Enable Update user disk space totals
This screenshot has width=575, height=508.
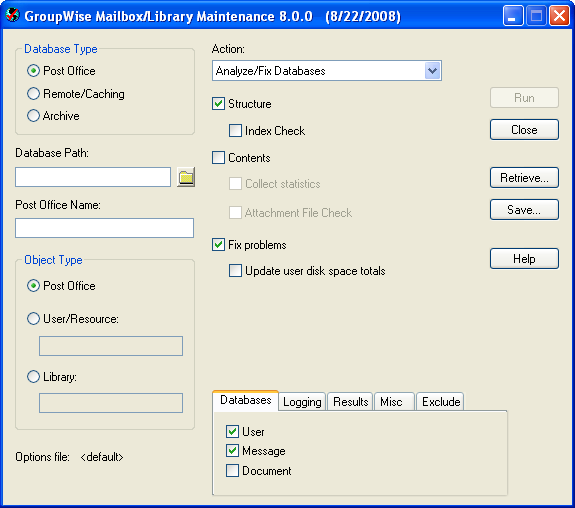[x=235, y=271]
